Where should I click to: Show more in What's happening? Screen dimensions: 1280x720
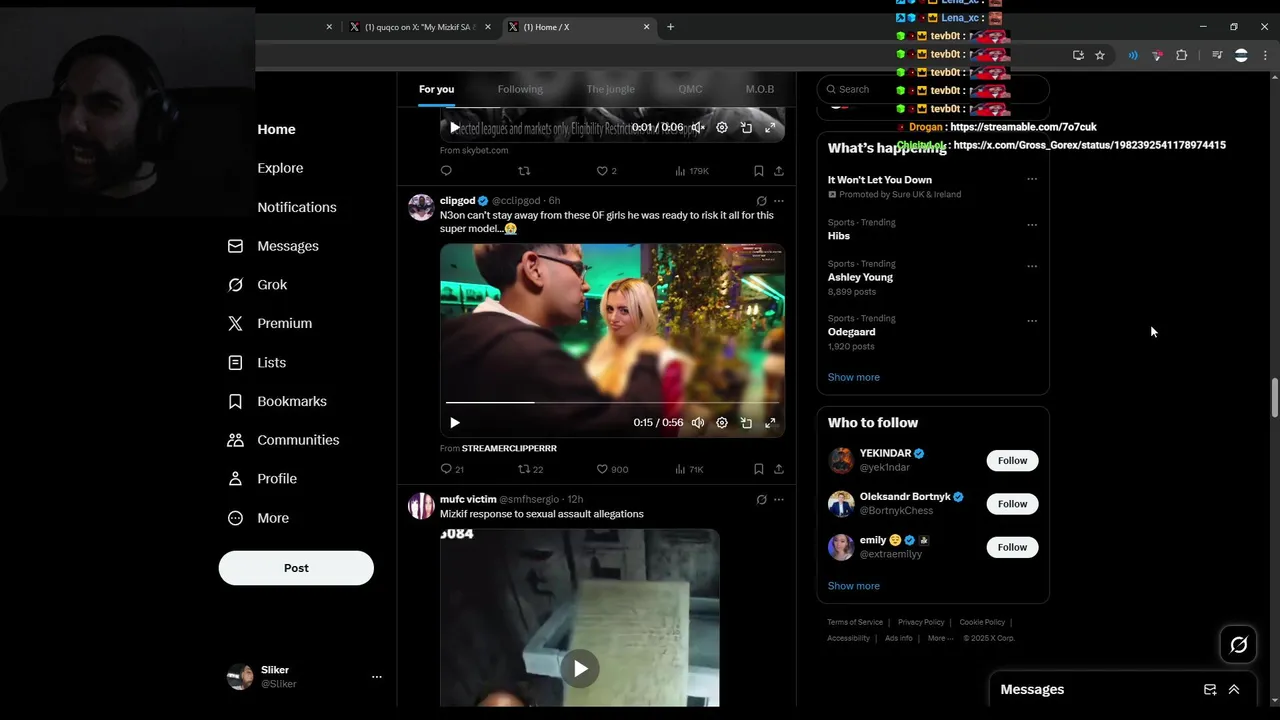click(854, 377)
